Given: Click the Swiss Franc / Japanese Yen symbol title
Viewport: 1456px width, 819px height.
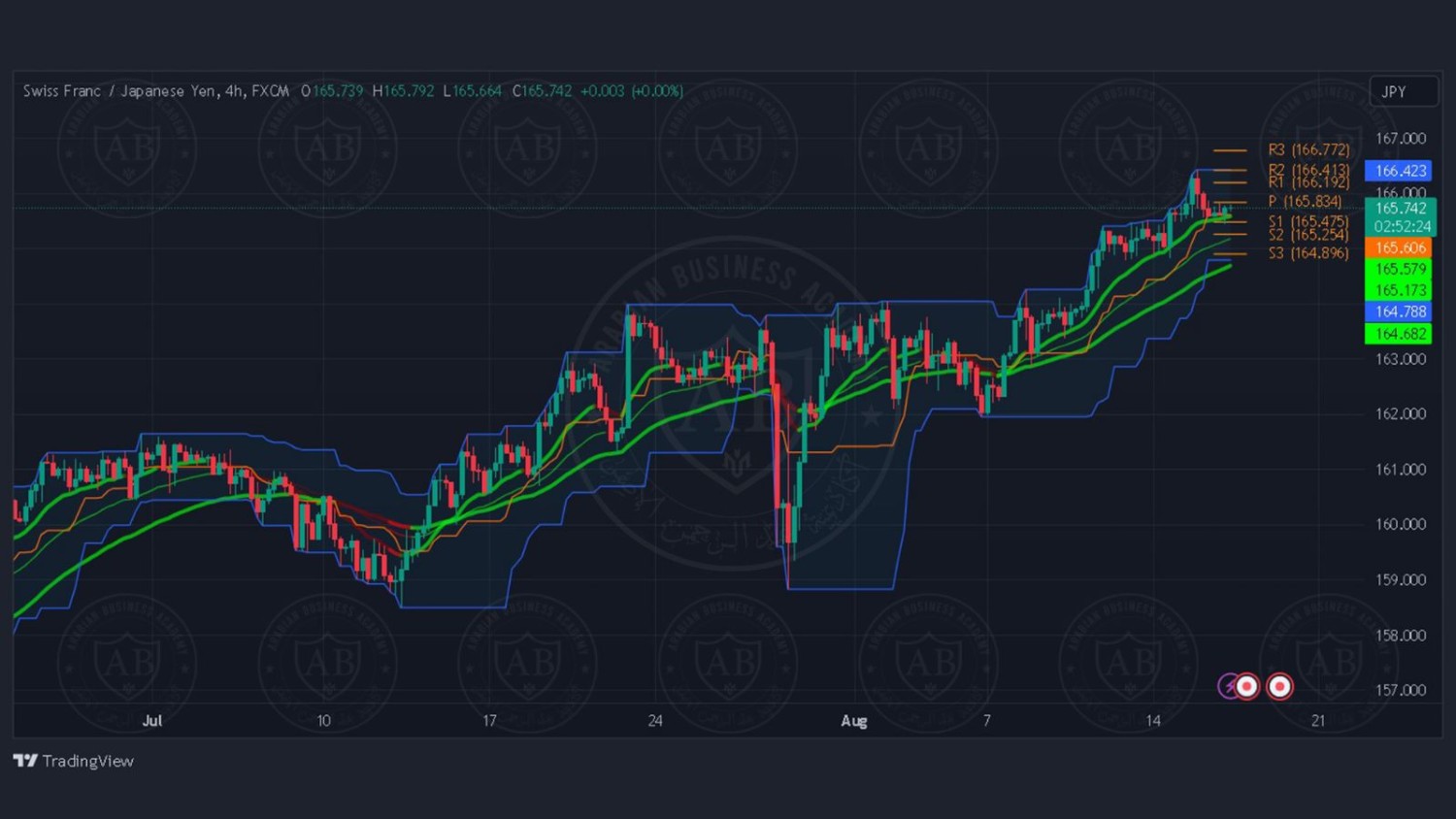Looking at the screenshot, I should [x=156, y=91].
